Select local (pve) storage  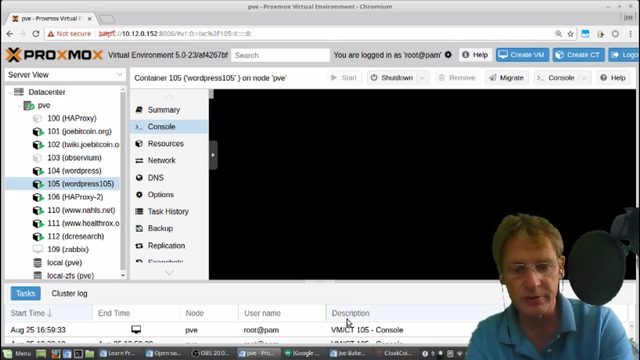pyautogui.click(x=63, y=262)
